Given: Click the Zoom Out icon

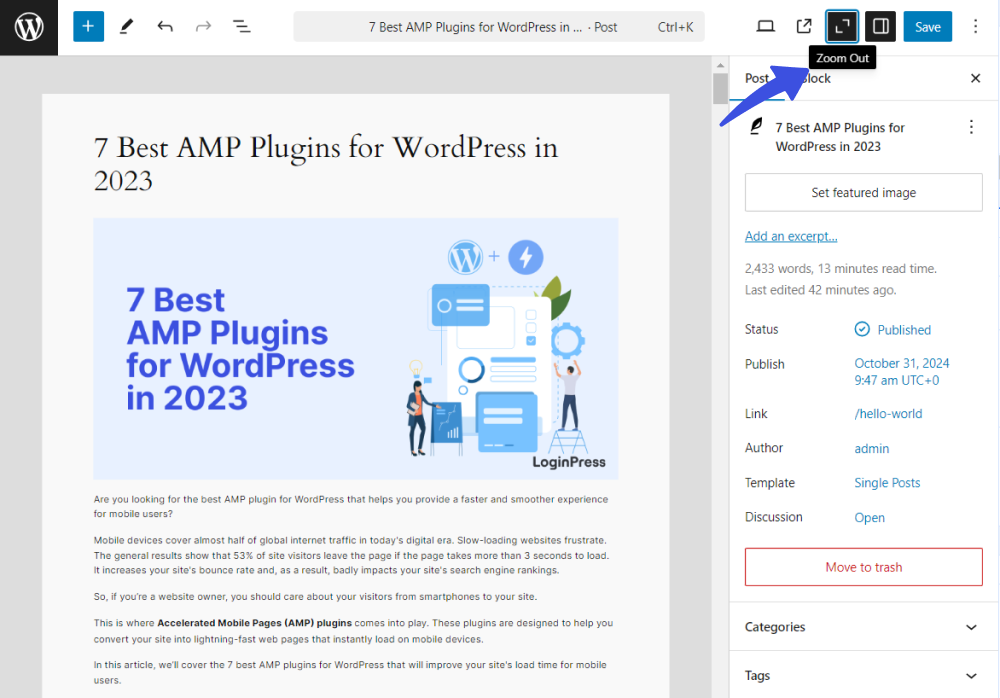Looking at the screenshot, I should (842, 26).
